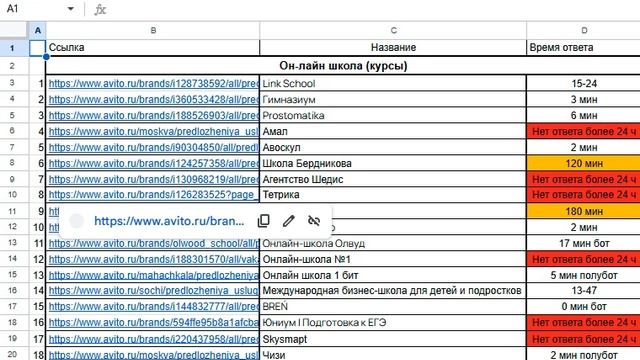Screen dimensions: 640x360
Task: Click the 'Link School' cell
Action: (x=393, y=84)
